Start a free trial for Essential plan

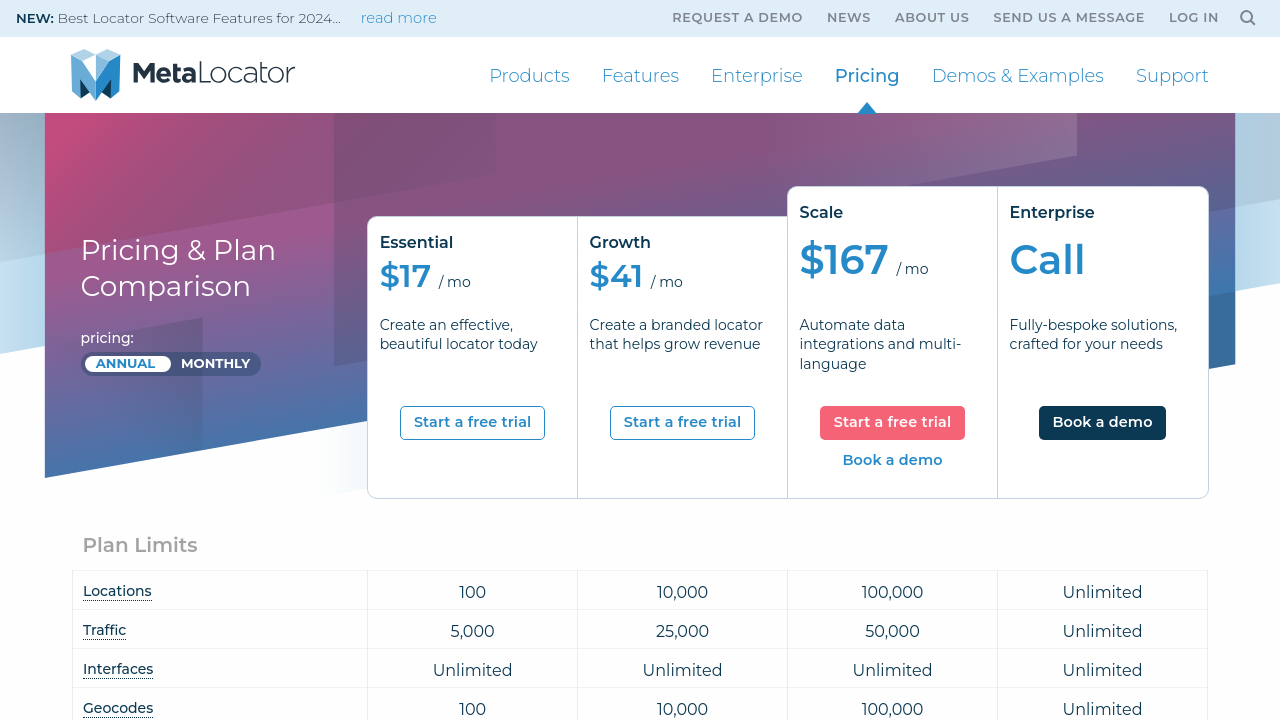click(472, 423)
